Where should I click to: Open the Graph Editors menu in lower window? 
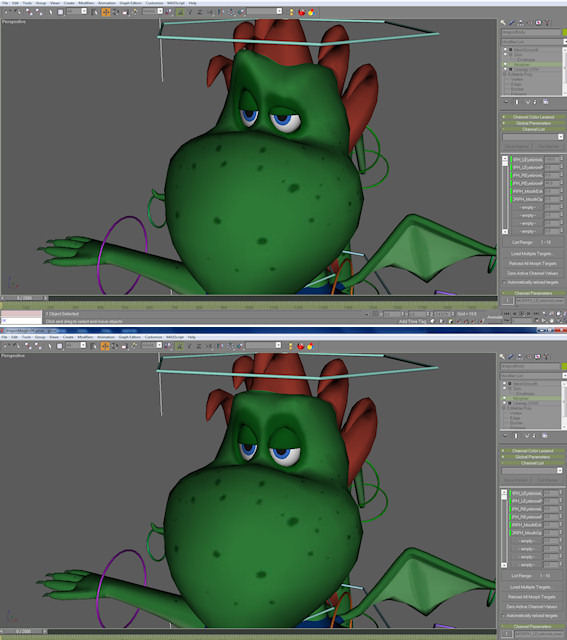click(x=130, y=337)
